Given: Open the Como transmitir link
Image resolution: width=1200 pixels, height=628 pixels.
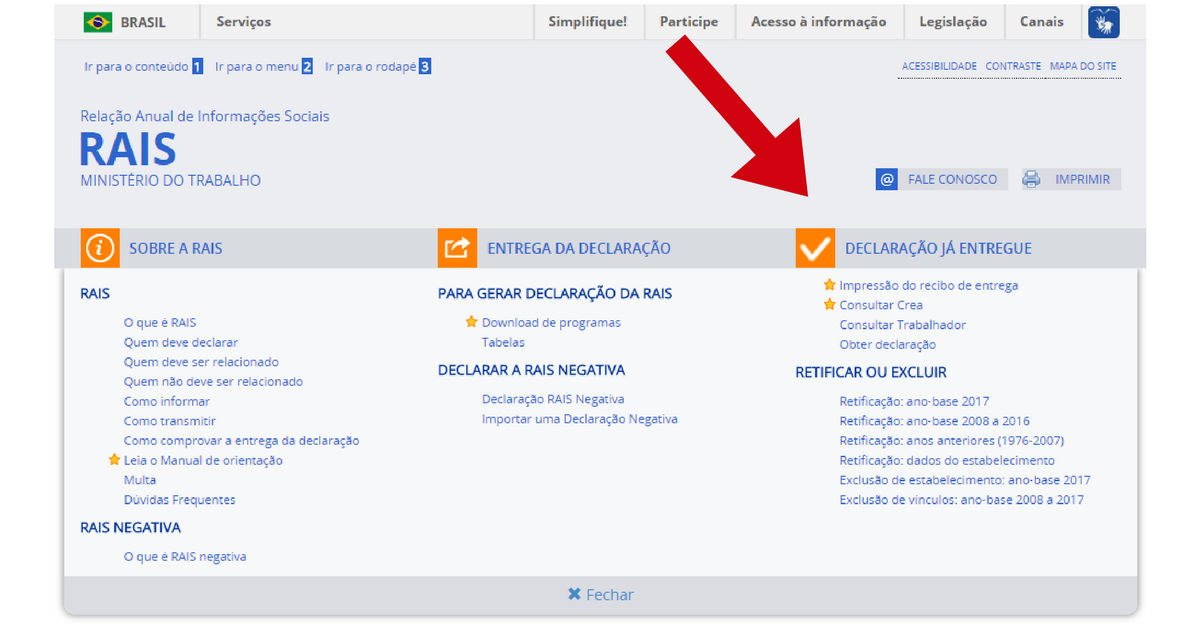Looking at the screenshot, I should pos(170,421).
